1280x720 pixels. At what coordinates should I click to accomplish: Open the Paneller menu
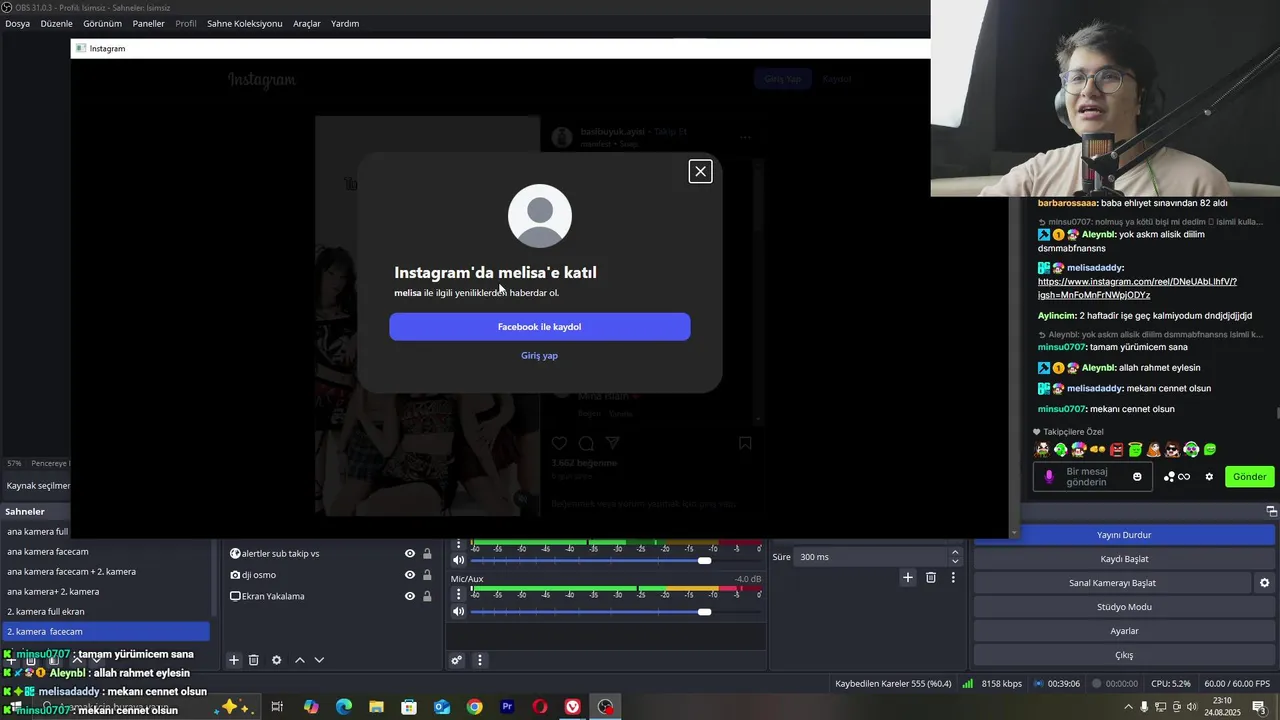[148, 23]
